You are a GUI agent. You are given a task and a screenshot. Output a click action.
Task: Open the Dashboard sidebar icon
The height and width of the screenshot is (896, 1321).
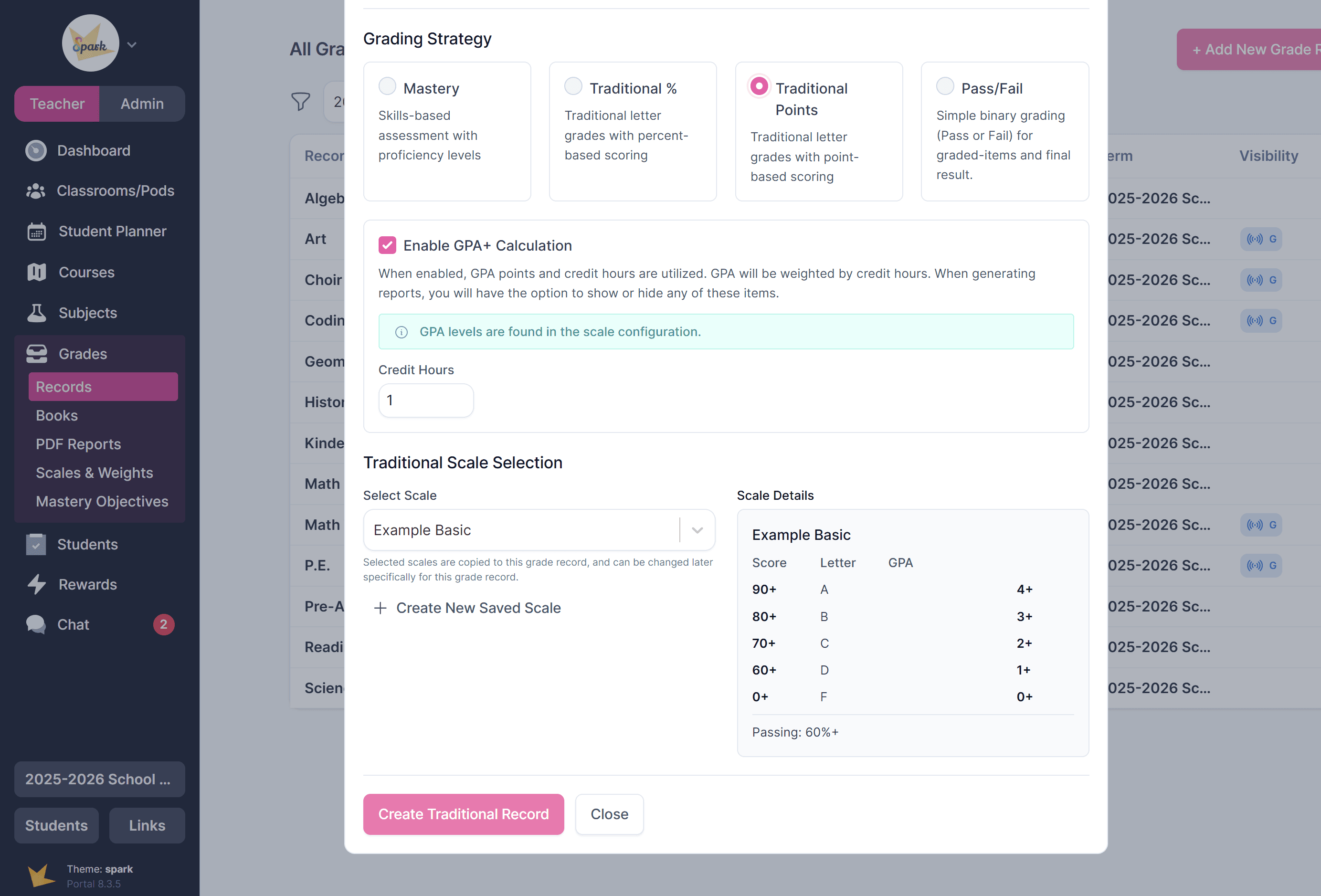click(36, 151)
